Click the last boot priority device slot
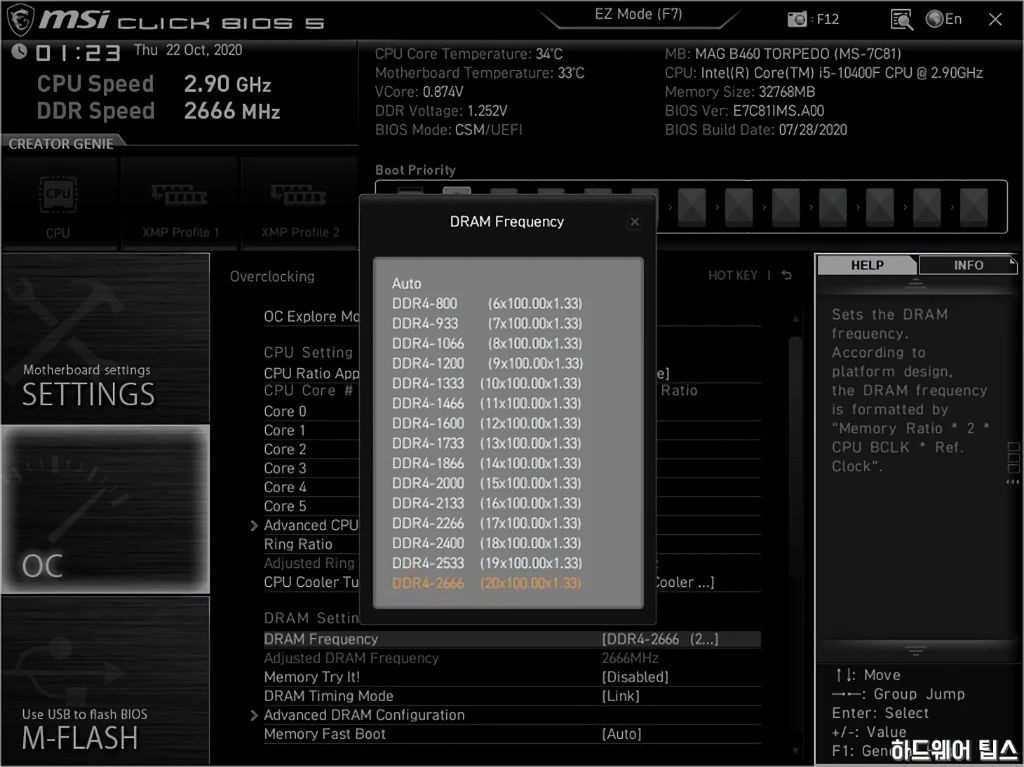Viewport: 1024px width, 767px height. (x=974, y=206)
